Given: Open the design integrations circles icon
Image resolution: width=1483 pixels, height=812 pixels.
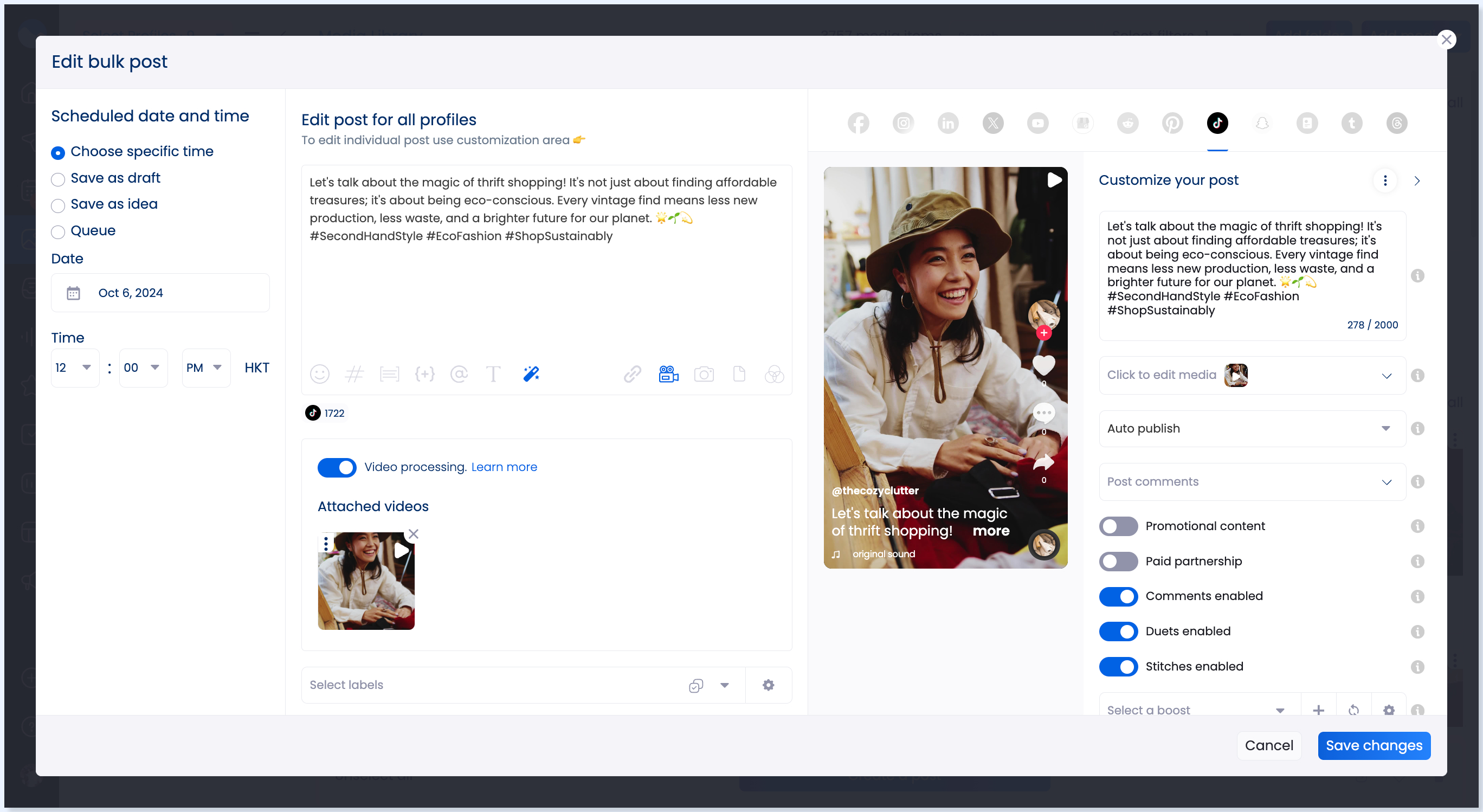Looking at the screenshot, I should coord(775,375).
